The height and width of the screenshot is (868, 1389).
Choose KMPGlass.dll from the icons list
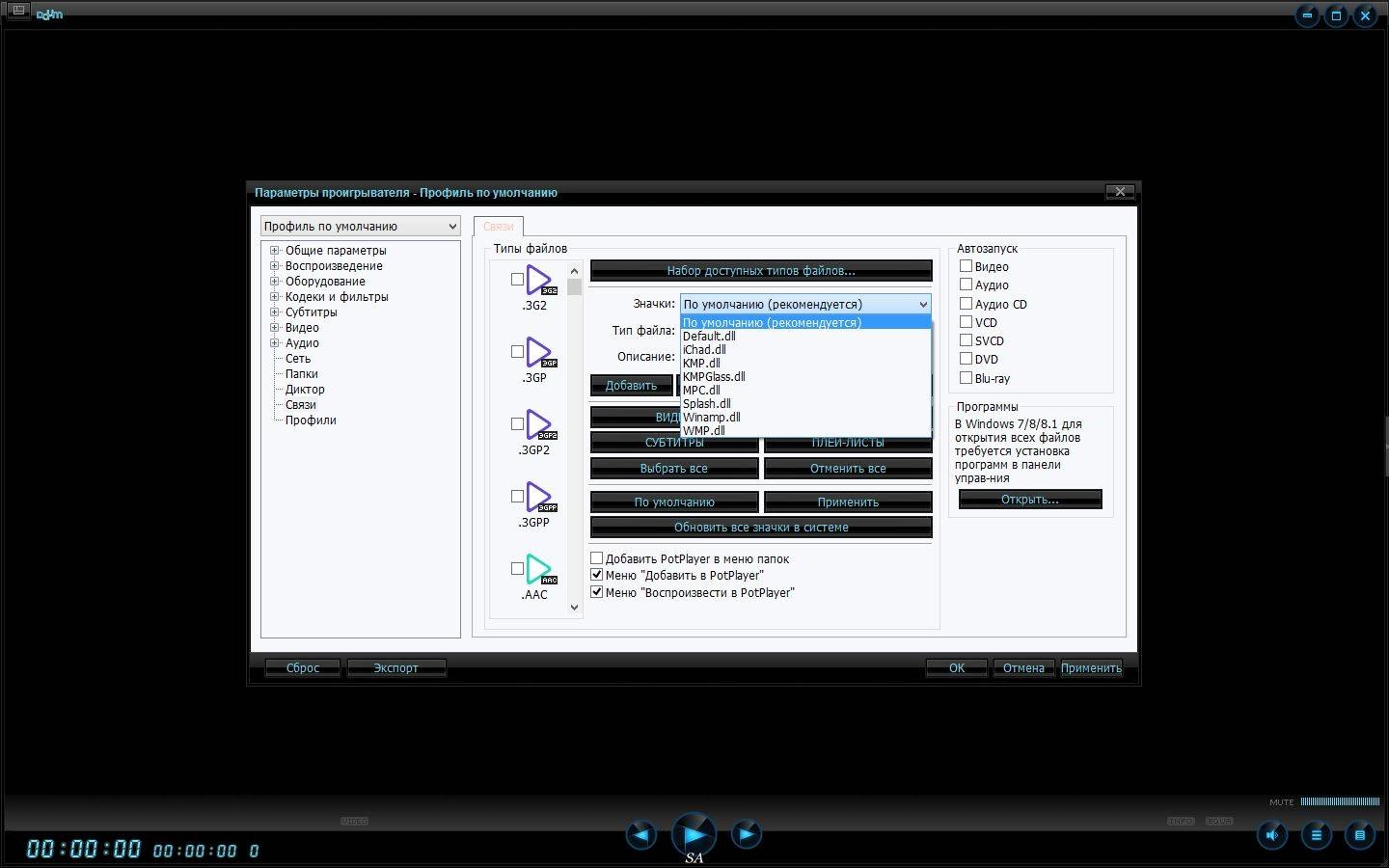tap(805, 377)
